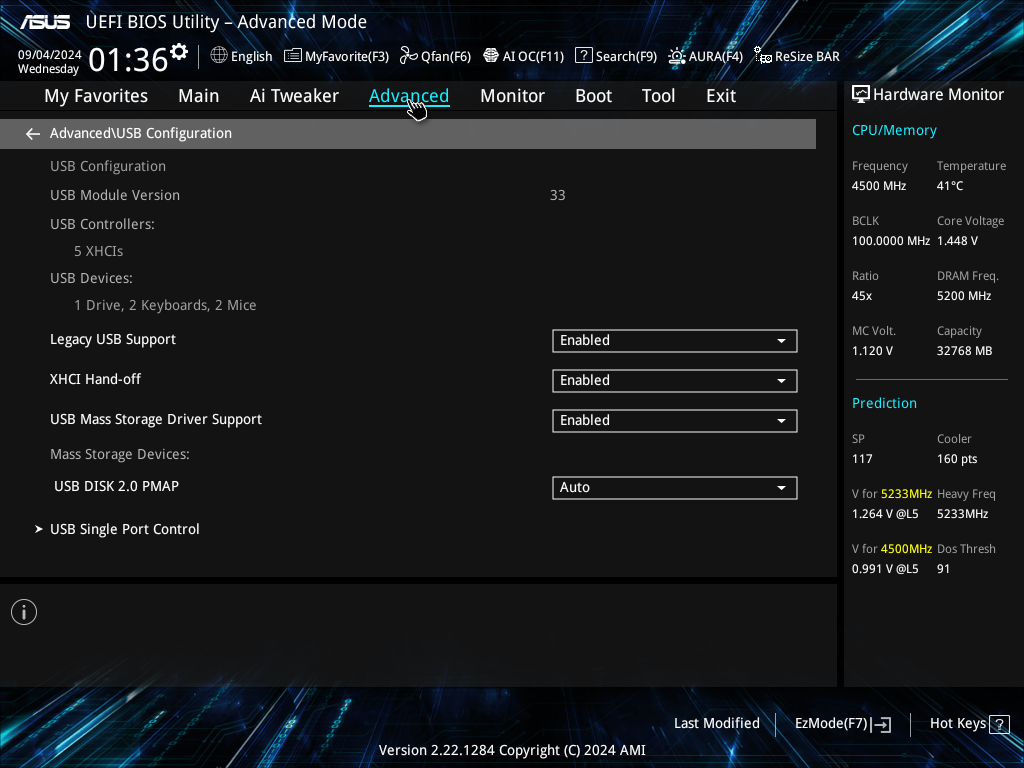Open MyFavorite(F3) list
Viewport: 1024px width, 768px height.
(x=336, y=56)
